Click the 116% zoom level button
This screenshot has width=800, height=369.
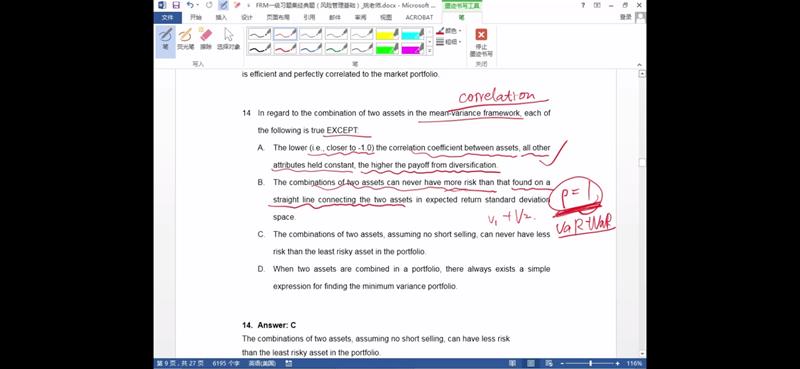tap(634, 363)
